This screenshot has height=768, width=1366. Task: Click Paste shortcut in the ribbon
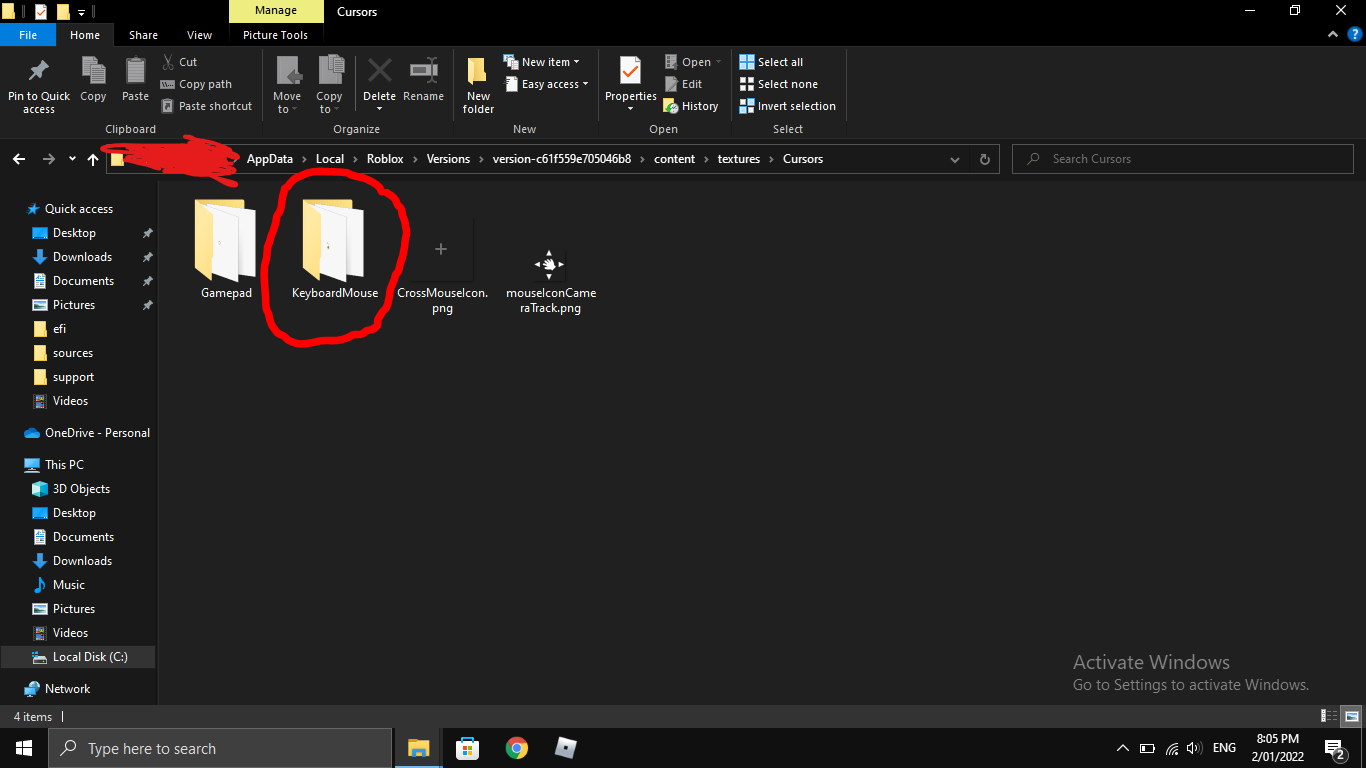206,106
